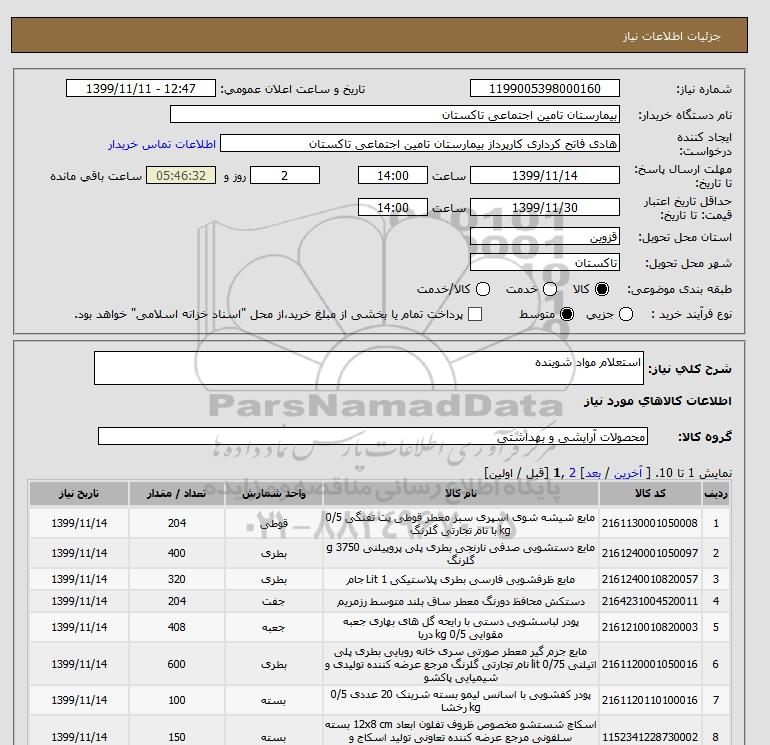Click the کد کالا column header
The width and height of the screenshot is (770, 745).
pos(650,493)
